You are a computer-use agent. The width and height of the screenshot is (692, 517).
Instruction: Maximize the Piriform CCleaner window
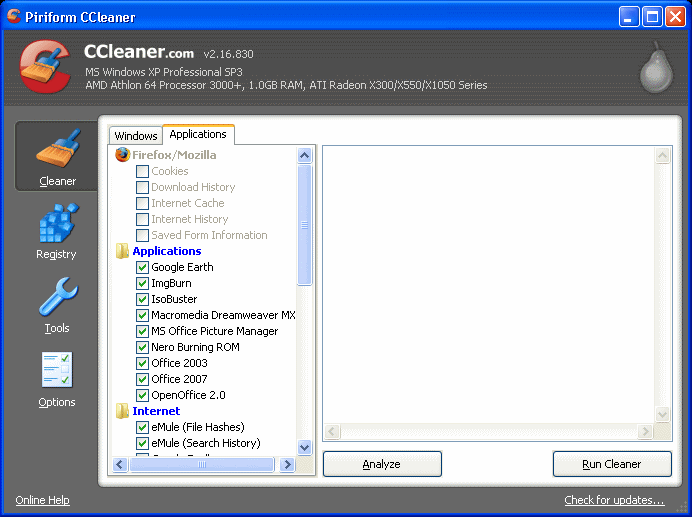[652, 17]
